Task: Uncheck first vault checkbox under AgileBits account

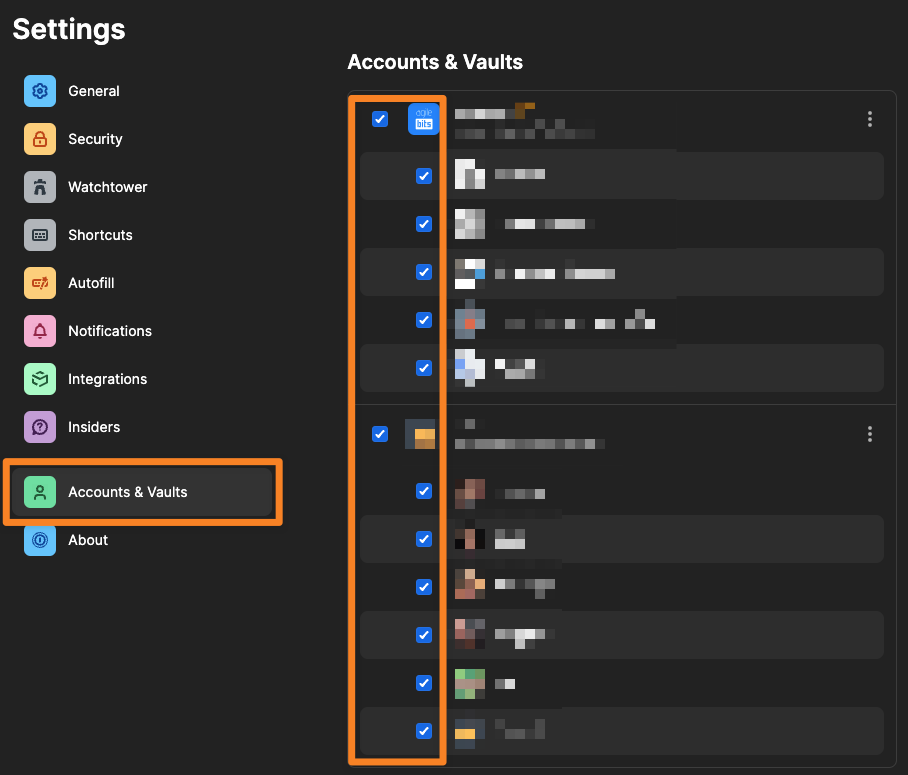Action: pos(424,176)
